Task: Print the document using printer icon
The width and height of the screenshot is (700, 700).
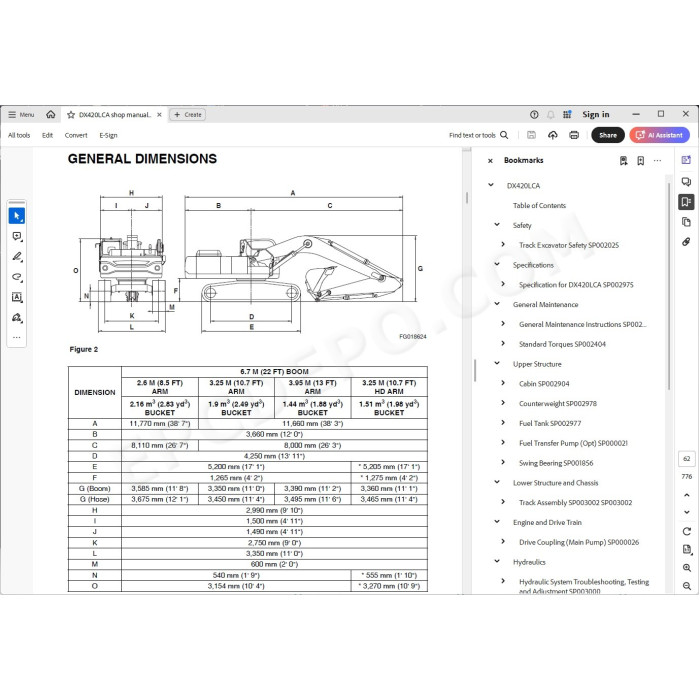Action: pos(574,135)
